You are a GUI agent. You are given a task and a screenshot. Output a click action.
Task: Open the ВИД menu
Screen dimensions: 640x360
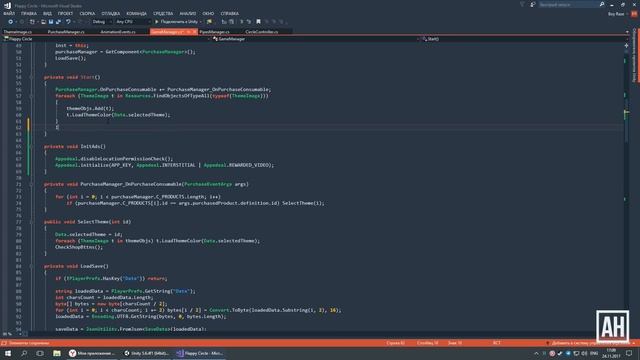(47, 13)
